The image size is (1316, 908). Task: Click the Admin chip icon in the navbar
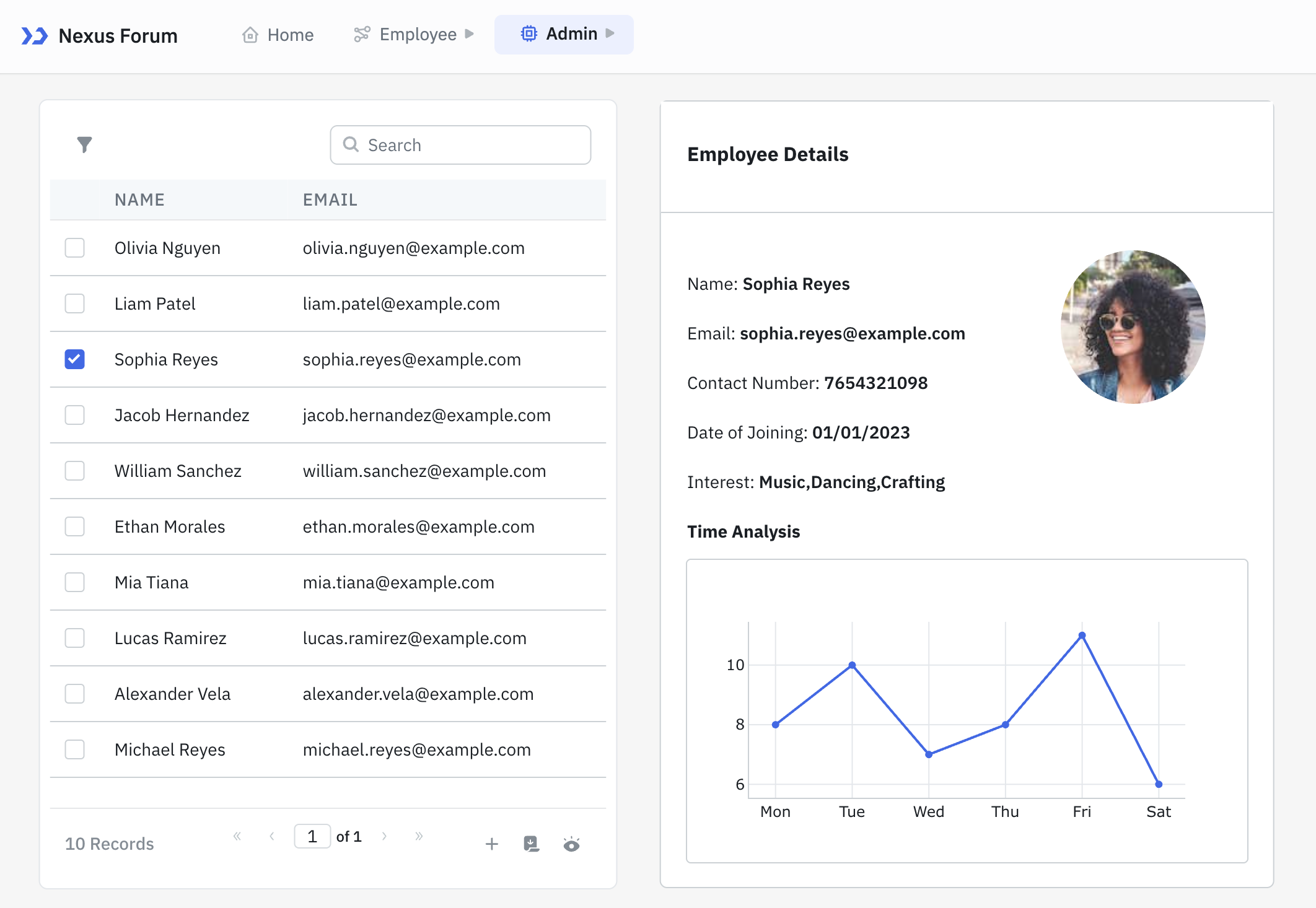[528, 34]
